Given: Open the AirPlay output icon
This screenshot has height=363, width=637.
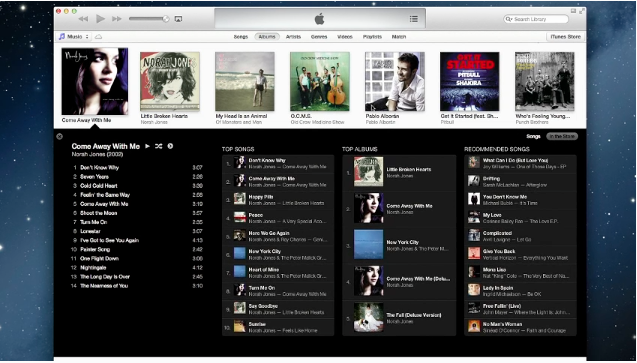Looking at the screenshot, I should point(178,19).
